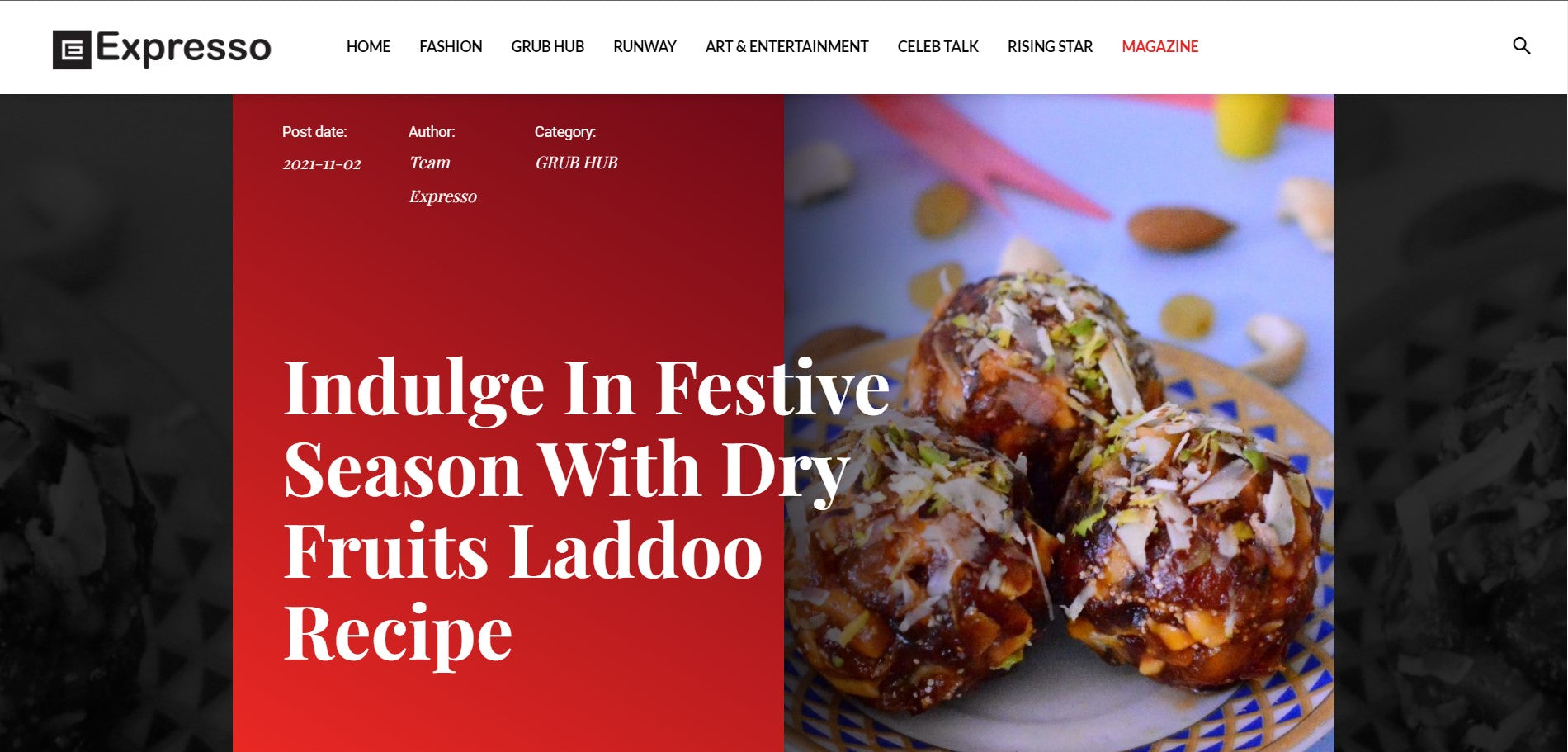This screenshot has width=1568, height=752.
Task: Click the Expresso logo icon
Action: click(x=72, y=50)
